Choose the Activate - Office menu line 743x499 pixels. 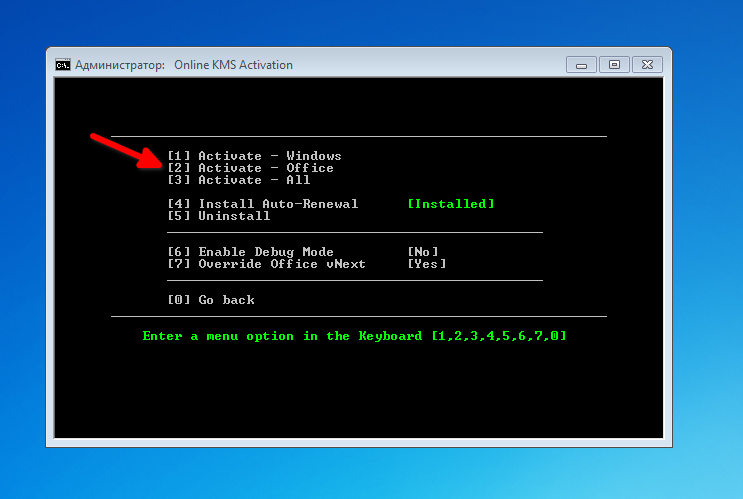251,168
